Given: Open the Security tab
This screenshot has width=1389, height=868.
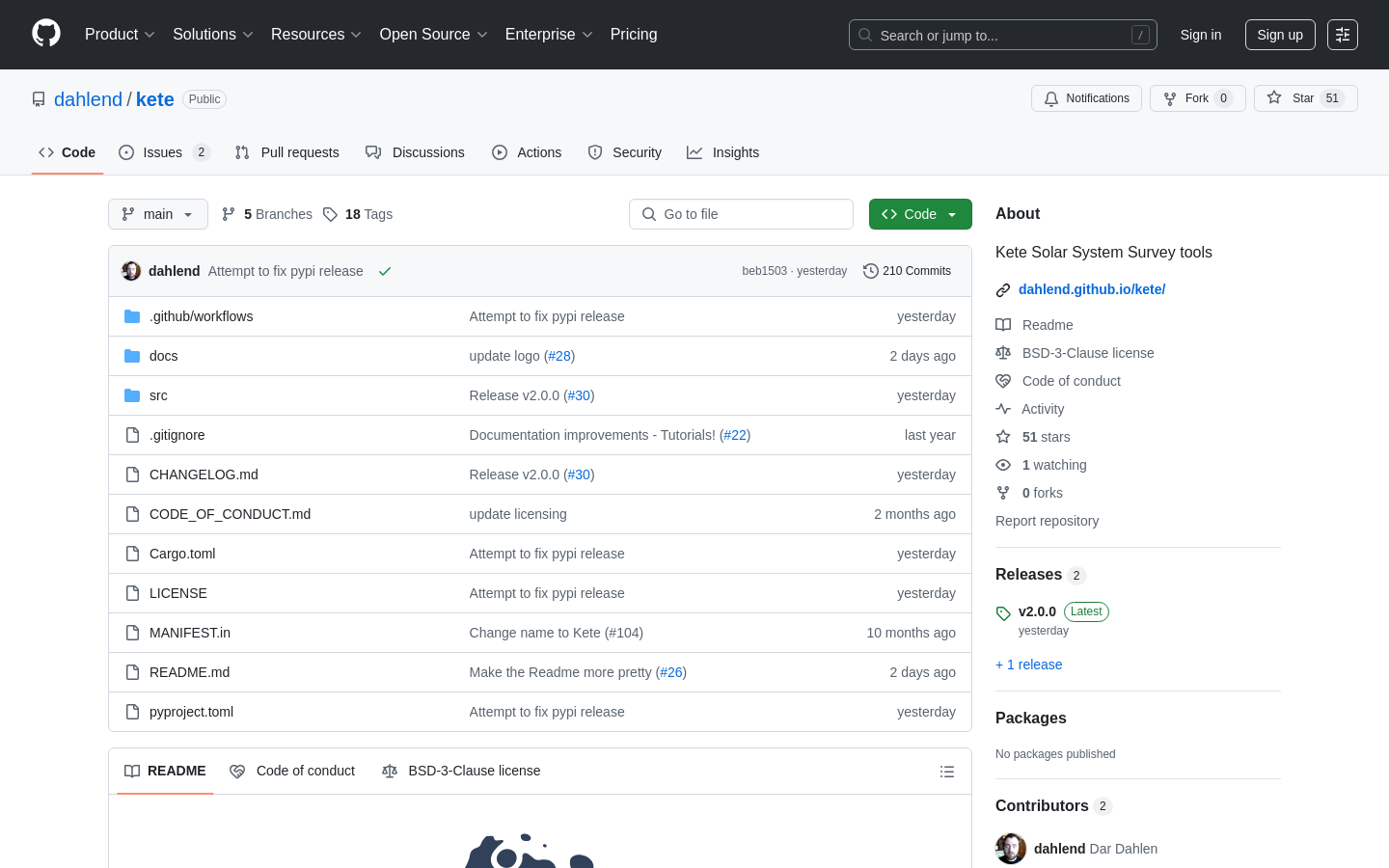Looking at the screenshot, I should (x=625, y=152).
